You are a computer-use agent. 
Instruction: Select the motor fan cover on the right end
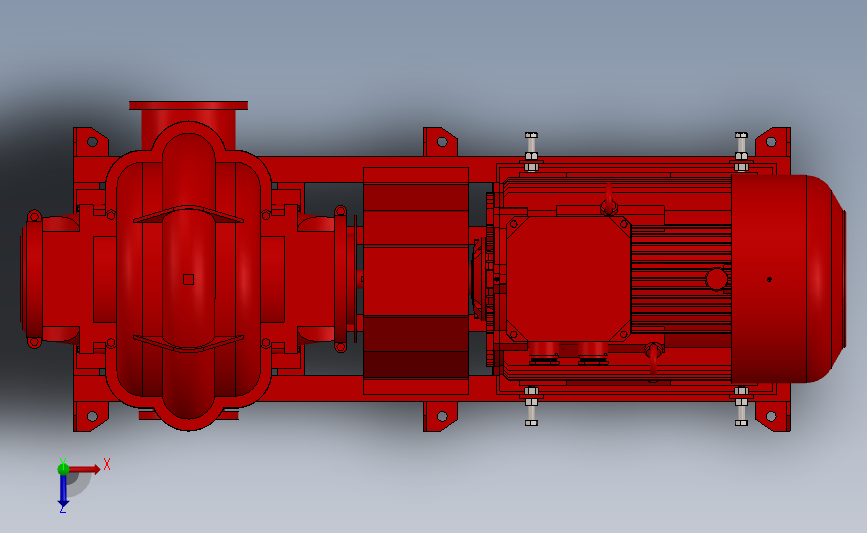point(788,279)
